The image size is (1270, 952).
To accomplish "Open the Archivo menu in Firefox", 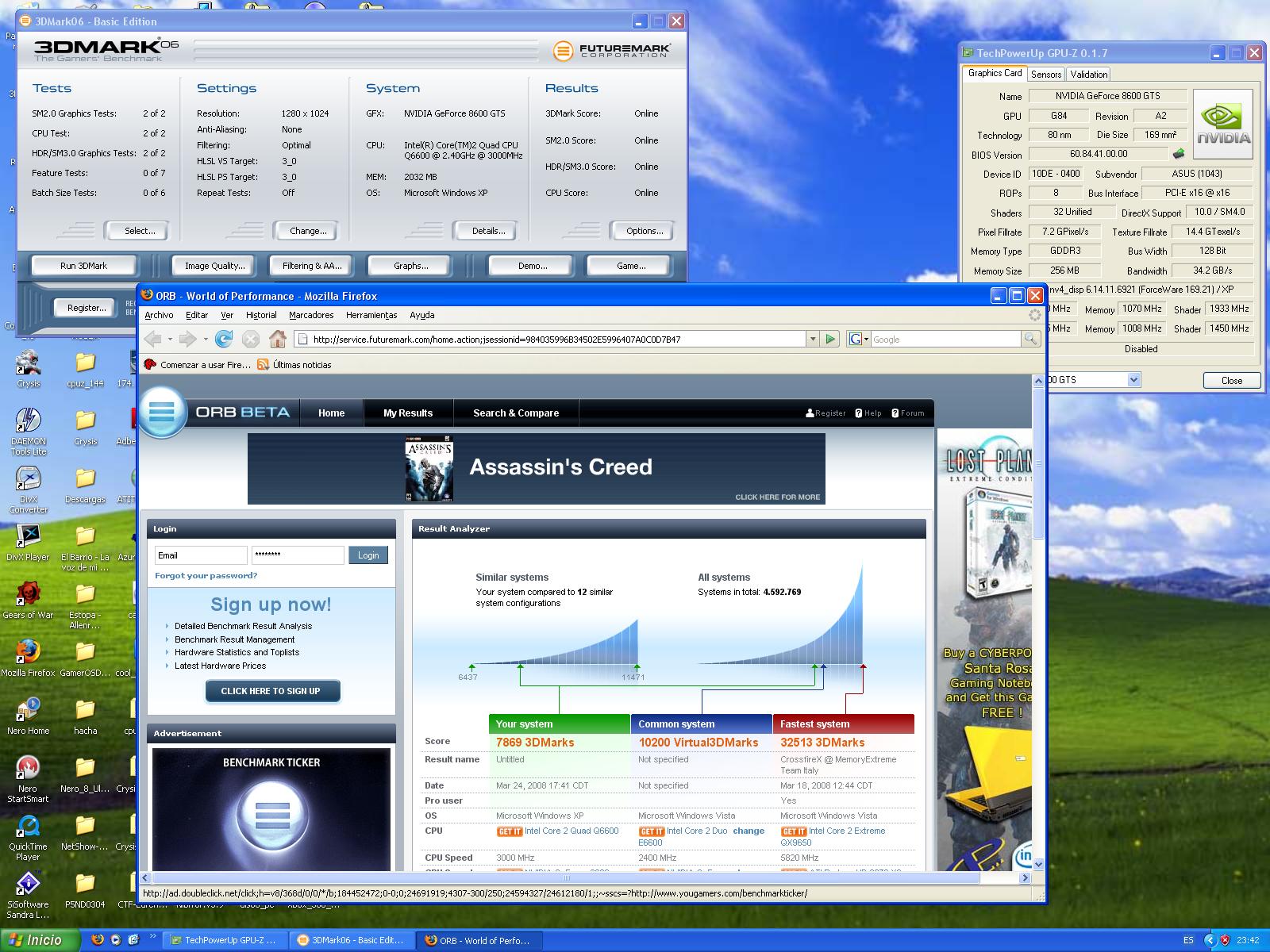I will 159,315.
